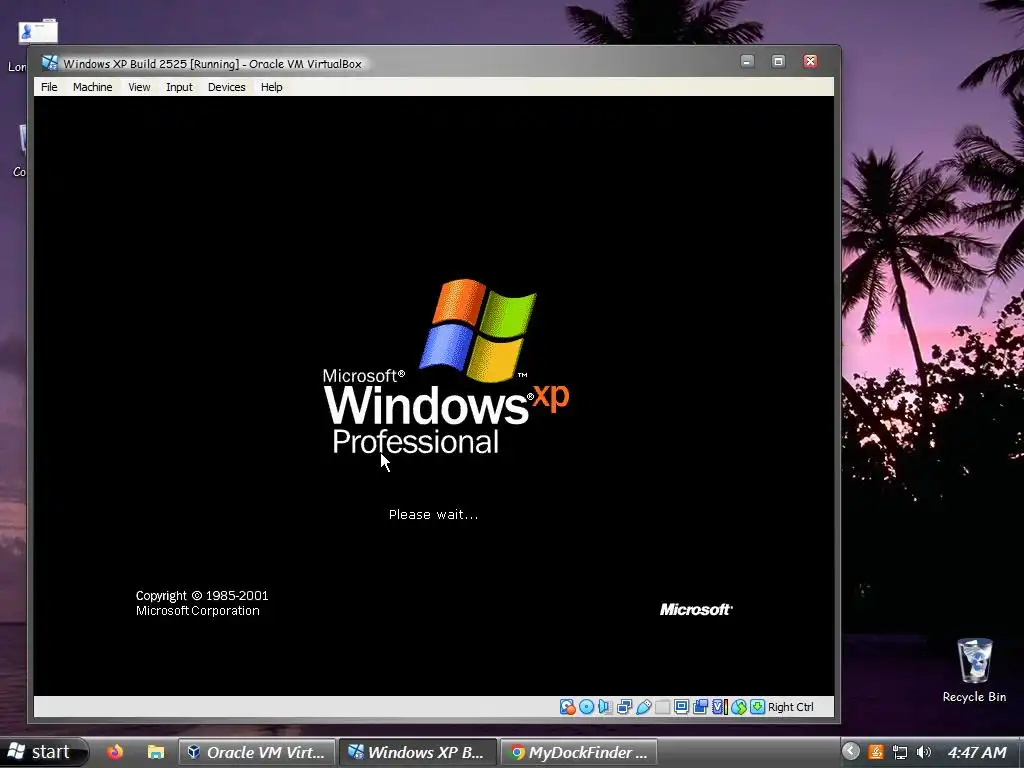Screen dimensions: 1024x768
Task: Click the audio status icon in VM status bar
Action: (605, 707)
